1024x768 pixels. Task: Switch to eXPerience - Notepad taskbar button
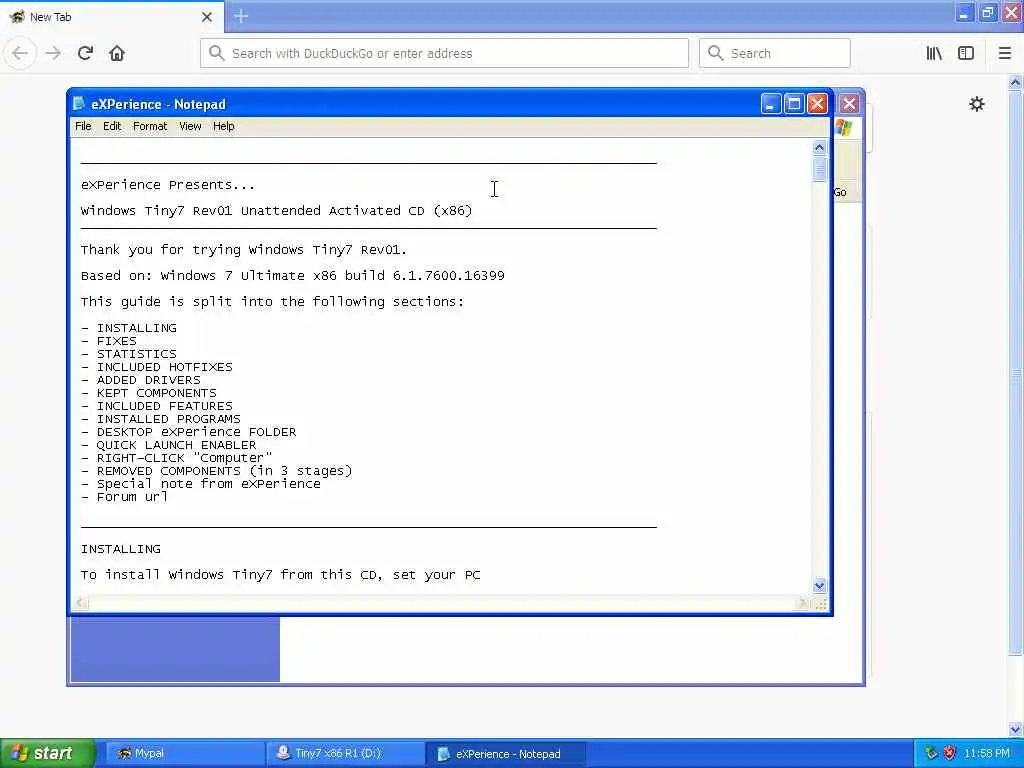(x=505, y=753)
